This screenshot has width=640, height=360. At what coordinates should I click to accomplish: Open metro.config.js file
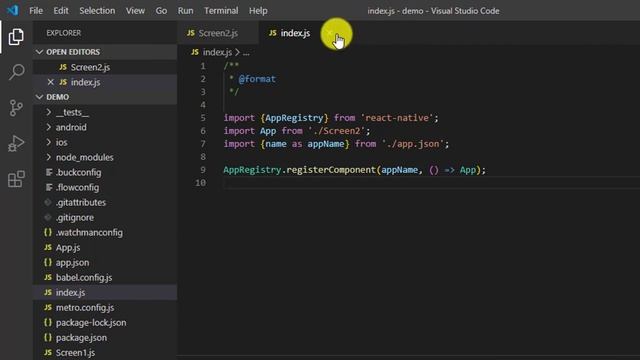point(105,307)
